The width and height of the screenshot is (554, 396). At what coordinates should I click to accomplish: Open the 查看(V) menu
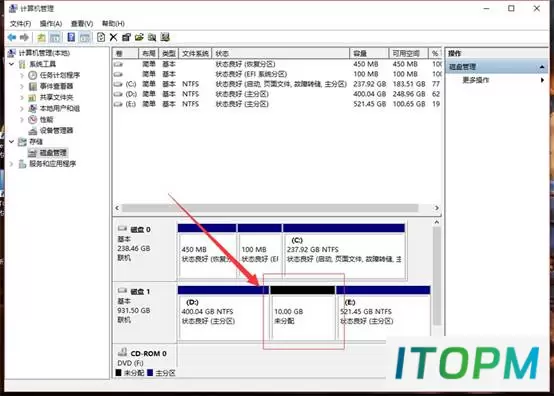coord(82,24)
